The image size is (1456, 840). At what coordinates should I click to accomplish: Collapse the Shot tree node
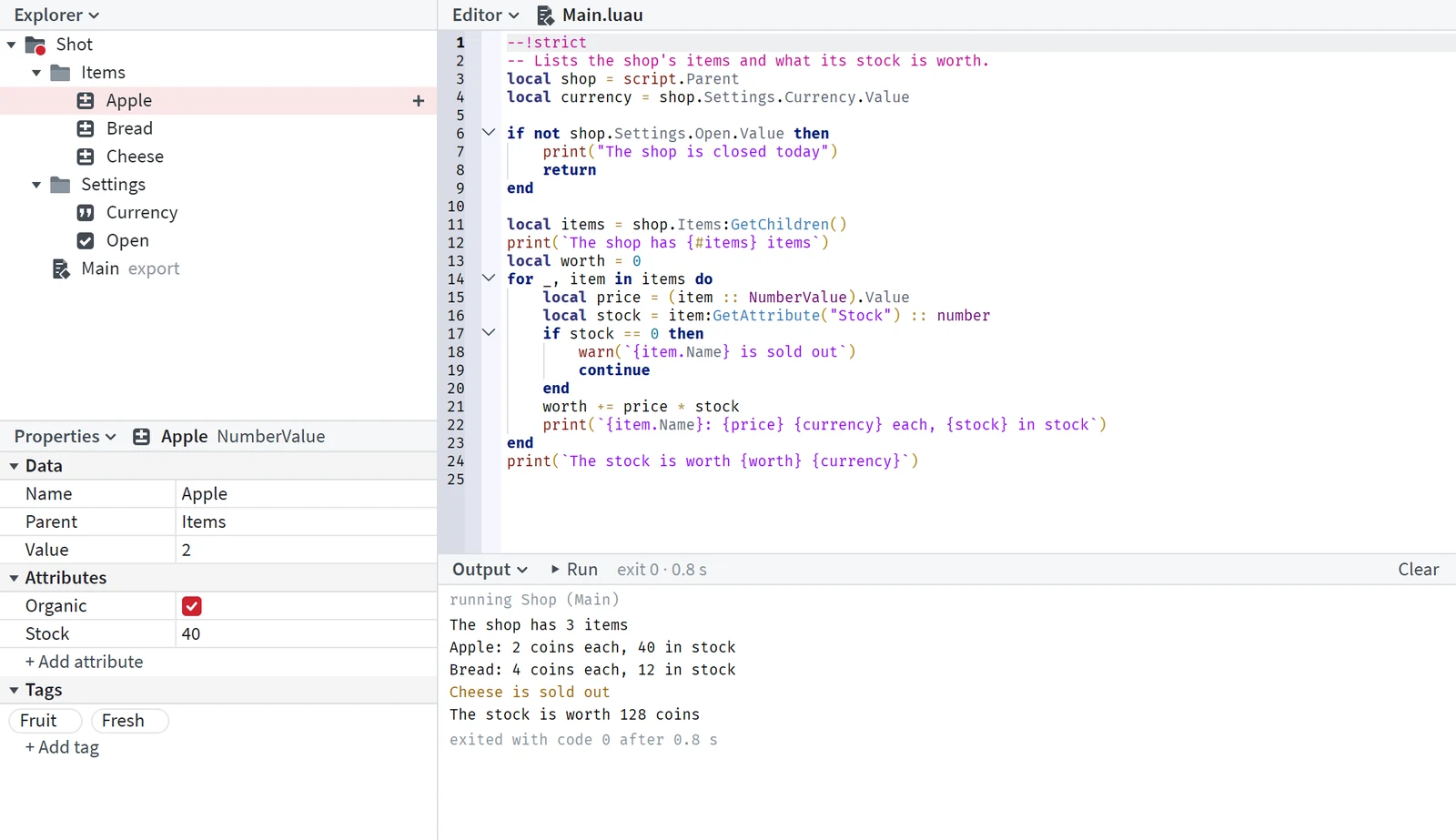[x=11, y=45]
